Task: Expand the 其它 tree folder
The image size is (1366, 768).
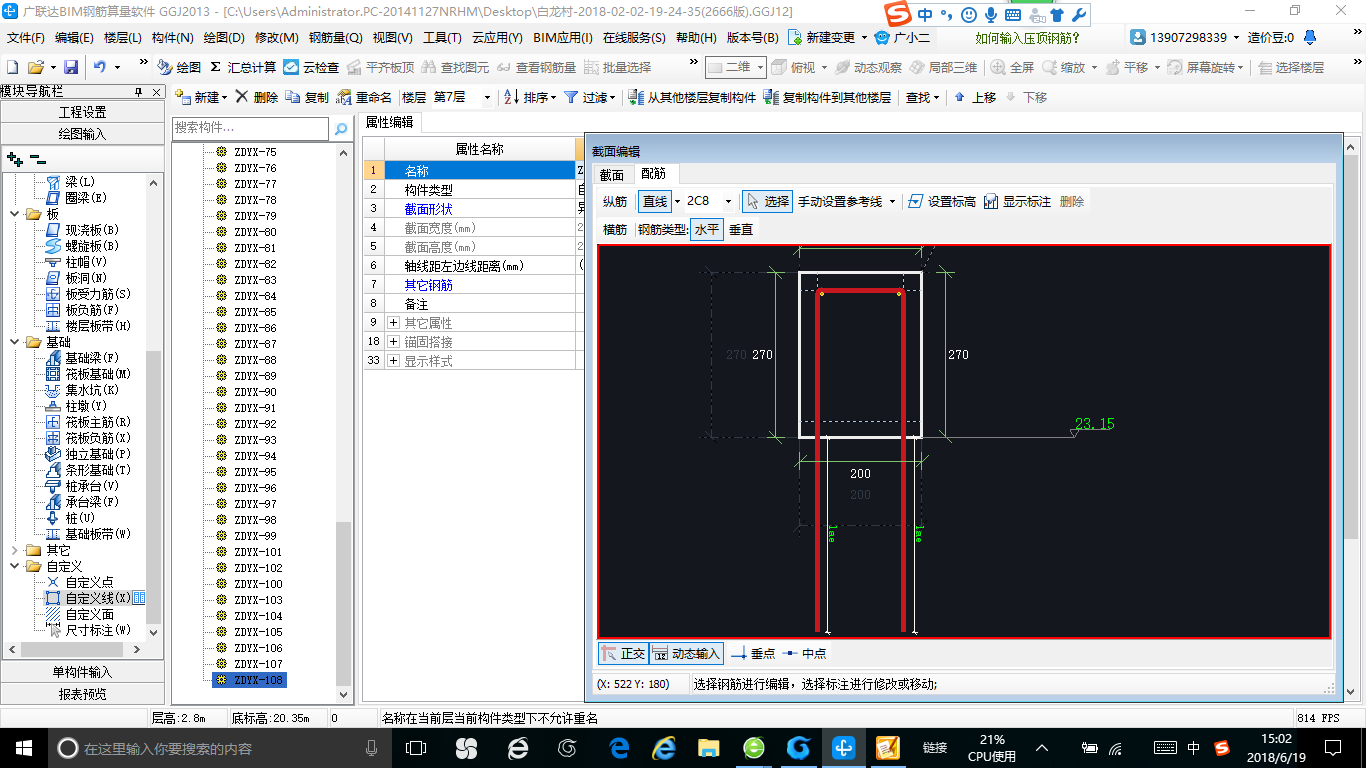Action: 15,550
